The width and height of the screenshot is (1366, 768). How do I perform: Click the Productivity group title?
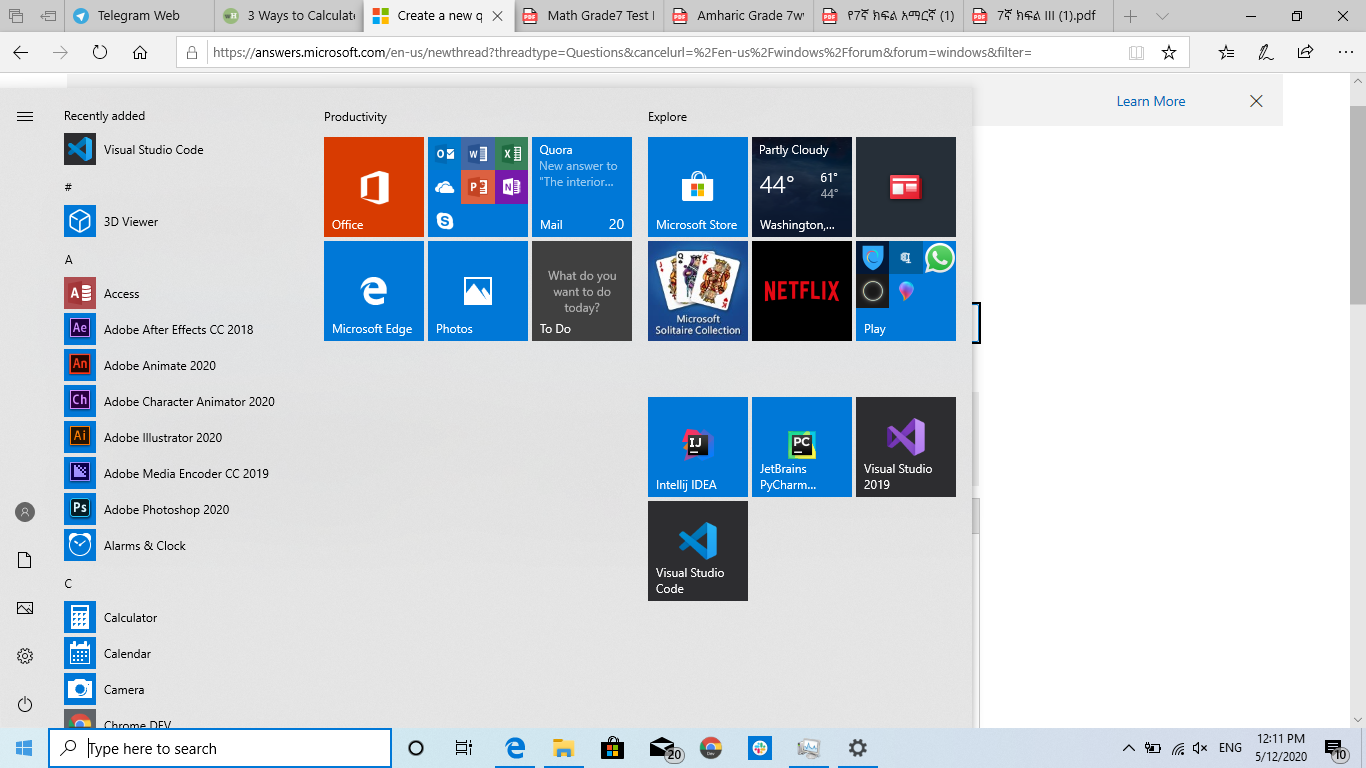coord(355,117)
